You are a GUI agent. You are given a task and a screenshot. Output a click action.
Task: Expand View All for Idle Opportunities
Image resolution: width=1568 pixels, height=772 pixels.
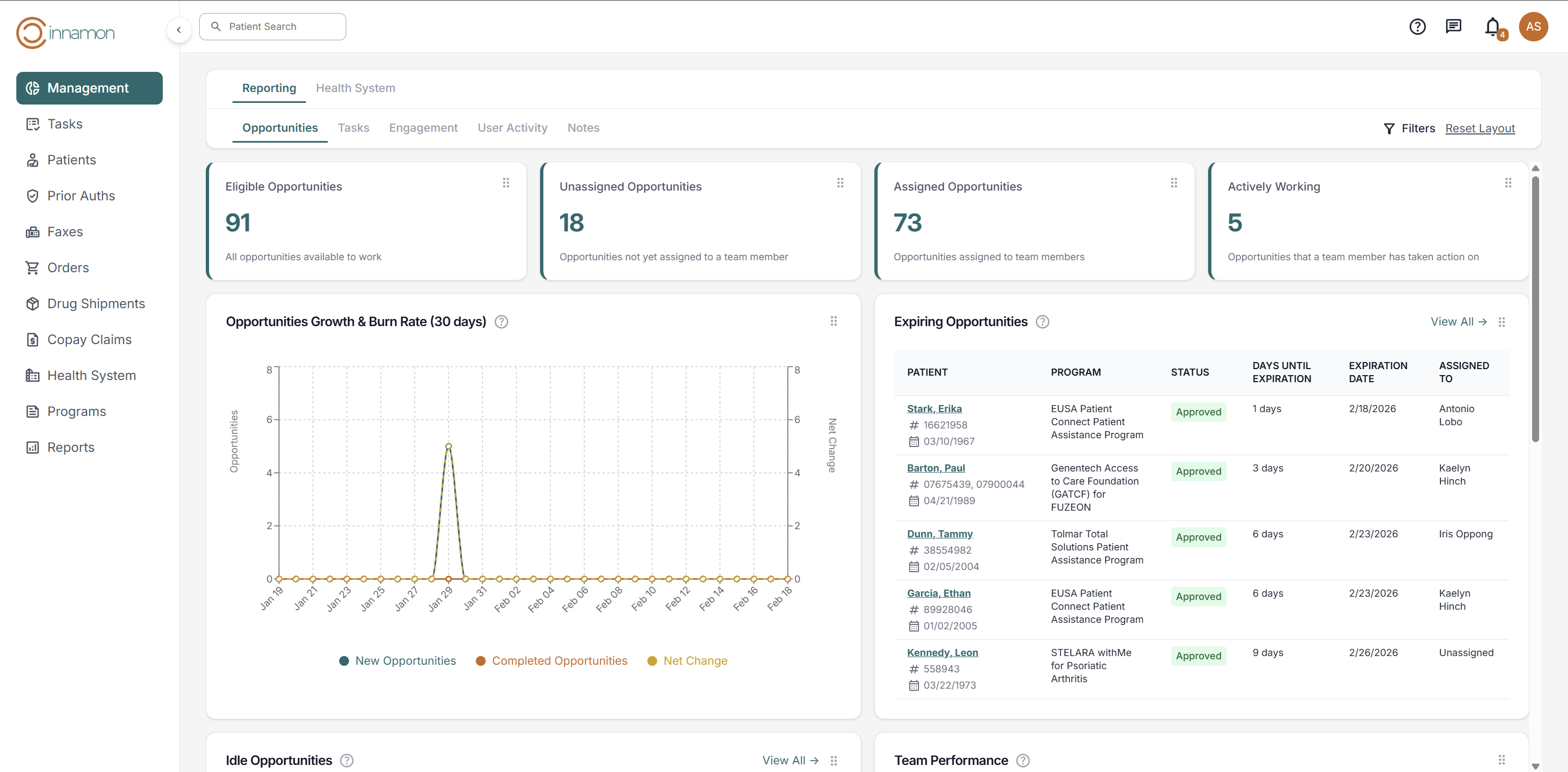[789, 760]
